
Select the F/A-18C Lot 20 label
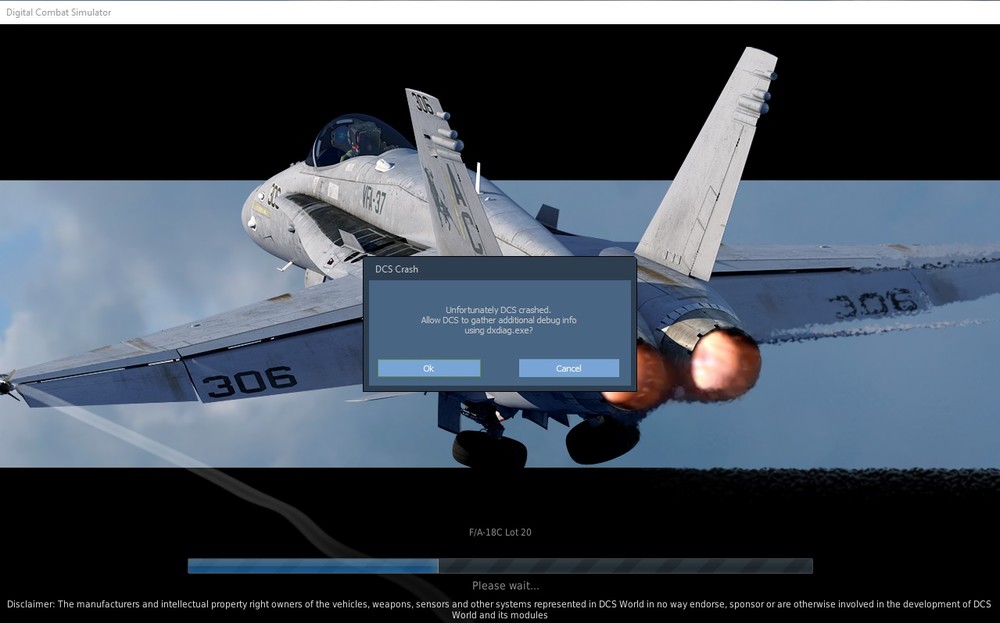(500, 531)
